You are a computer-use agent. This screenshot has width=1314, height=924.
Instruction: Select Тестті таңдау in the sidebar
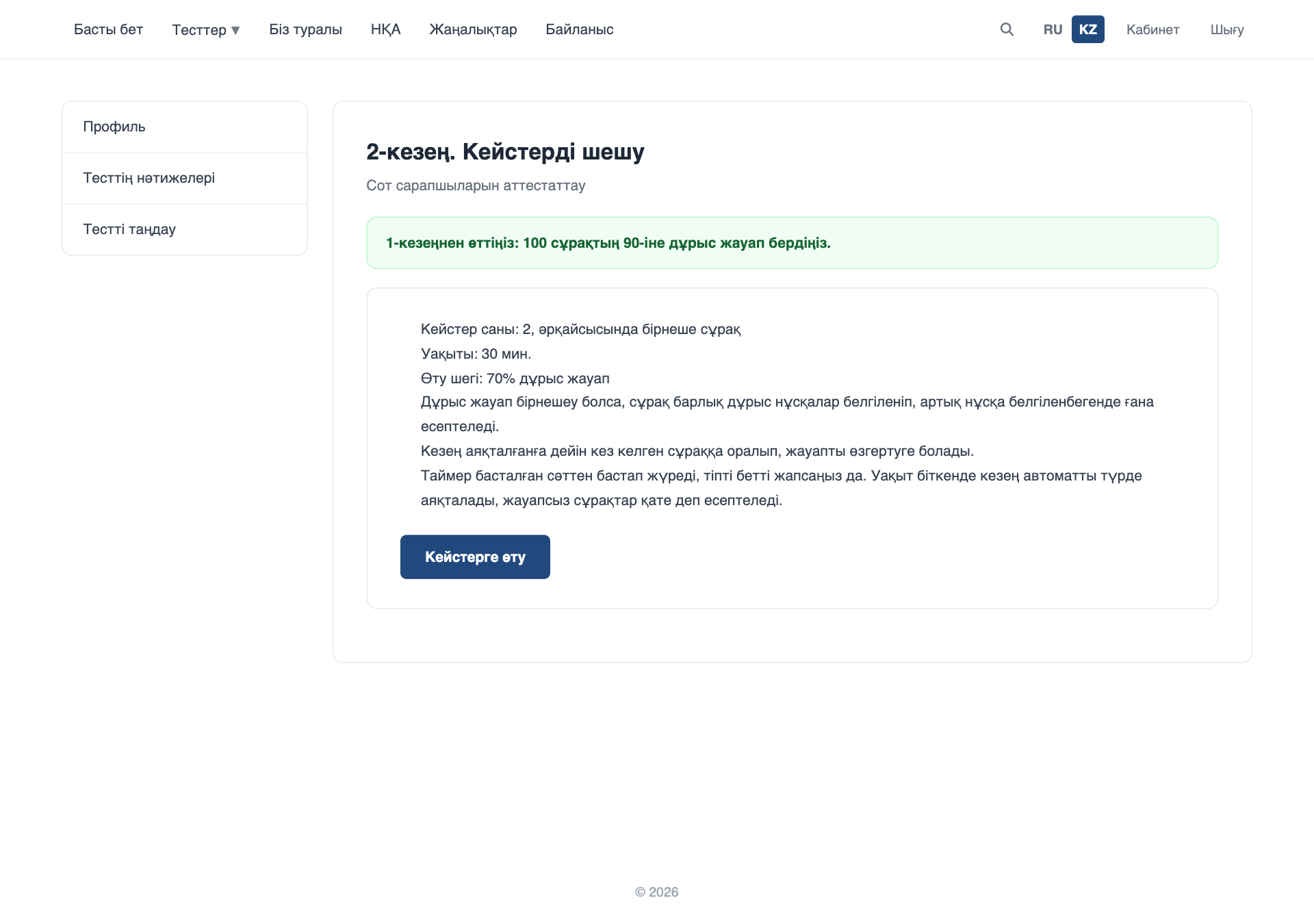(x=185, y=229)
